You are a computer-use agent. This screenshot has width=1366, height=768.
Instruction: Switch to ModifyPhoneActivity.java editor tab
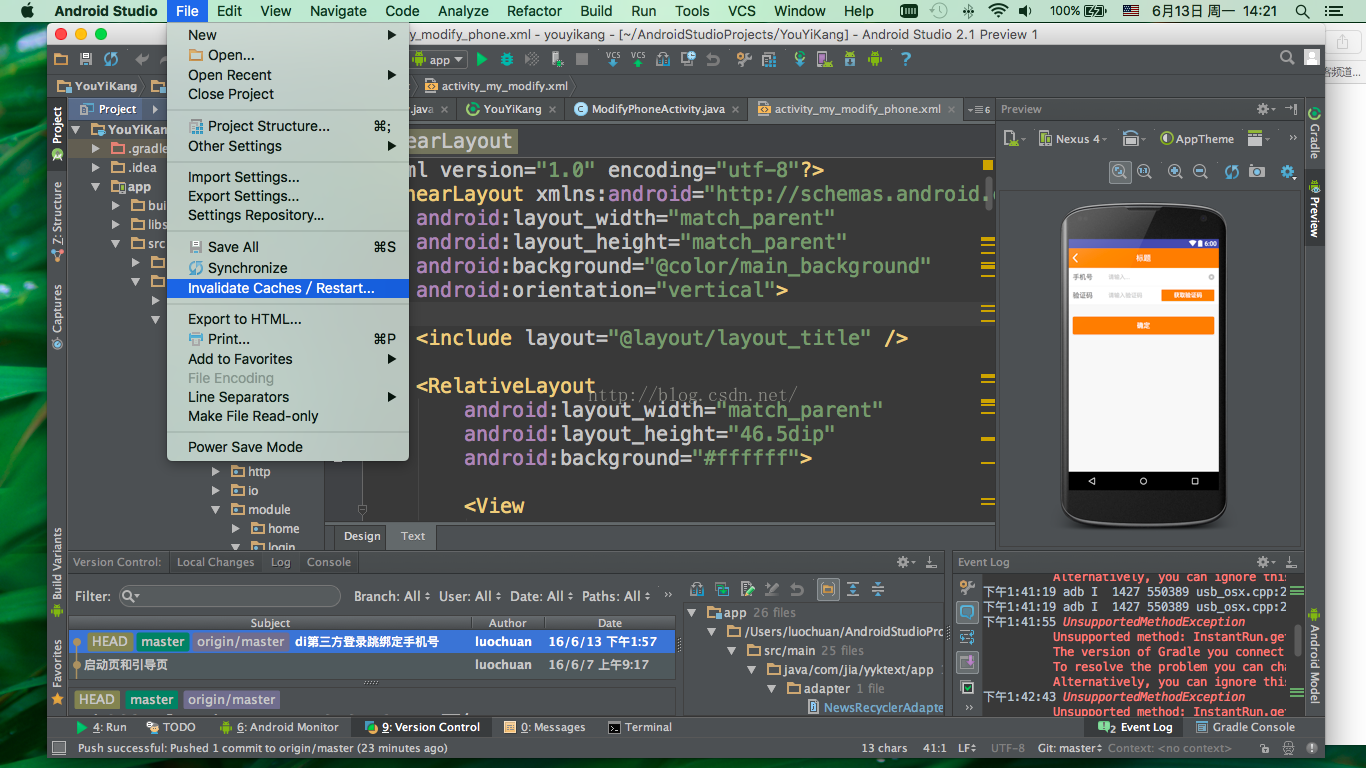[657, 109]
